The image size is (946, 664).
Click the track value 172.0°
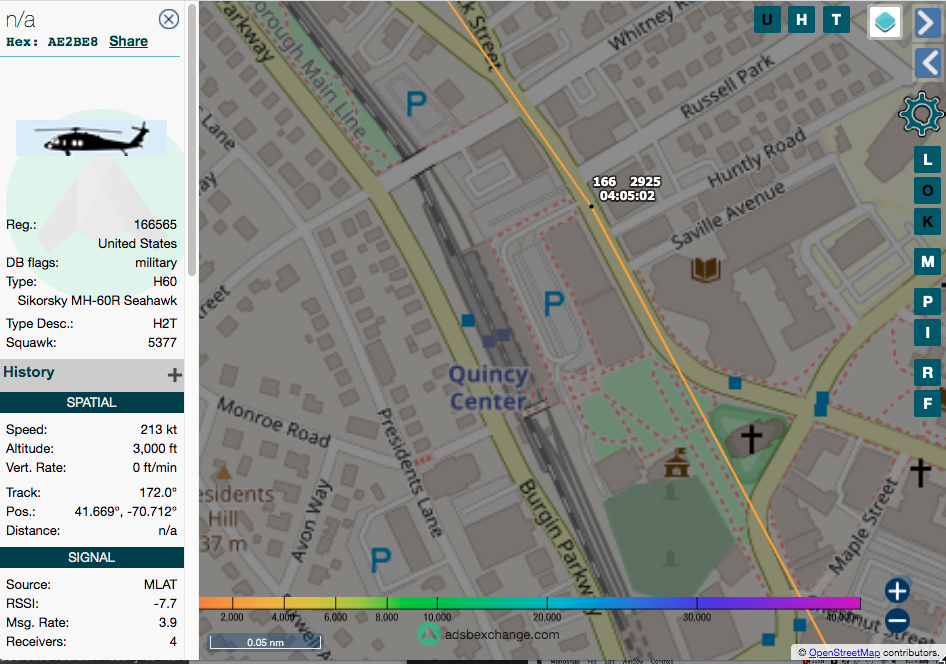coord(159,492)
